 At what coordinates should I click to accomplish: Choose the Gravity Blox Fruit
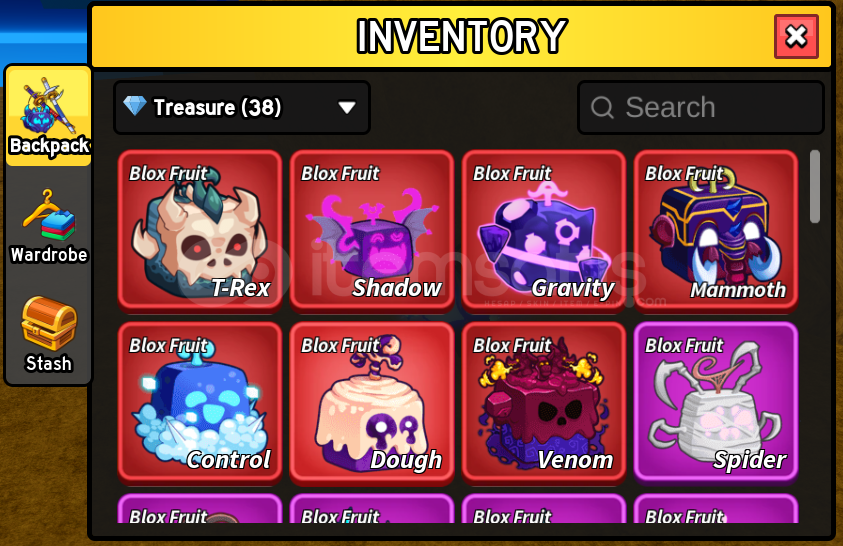[544, 231]
